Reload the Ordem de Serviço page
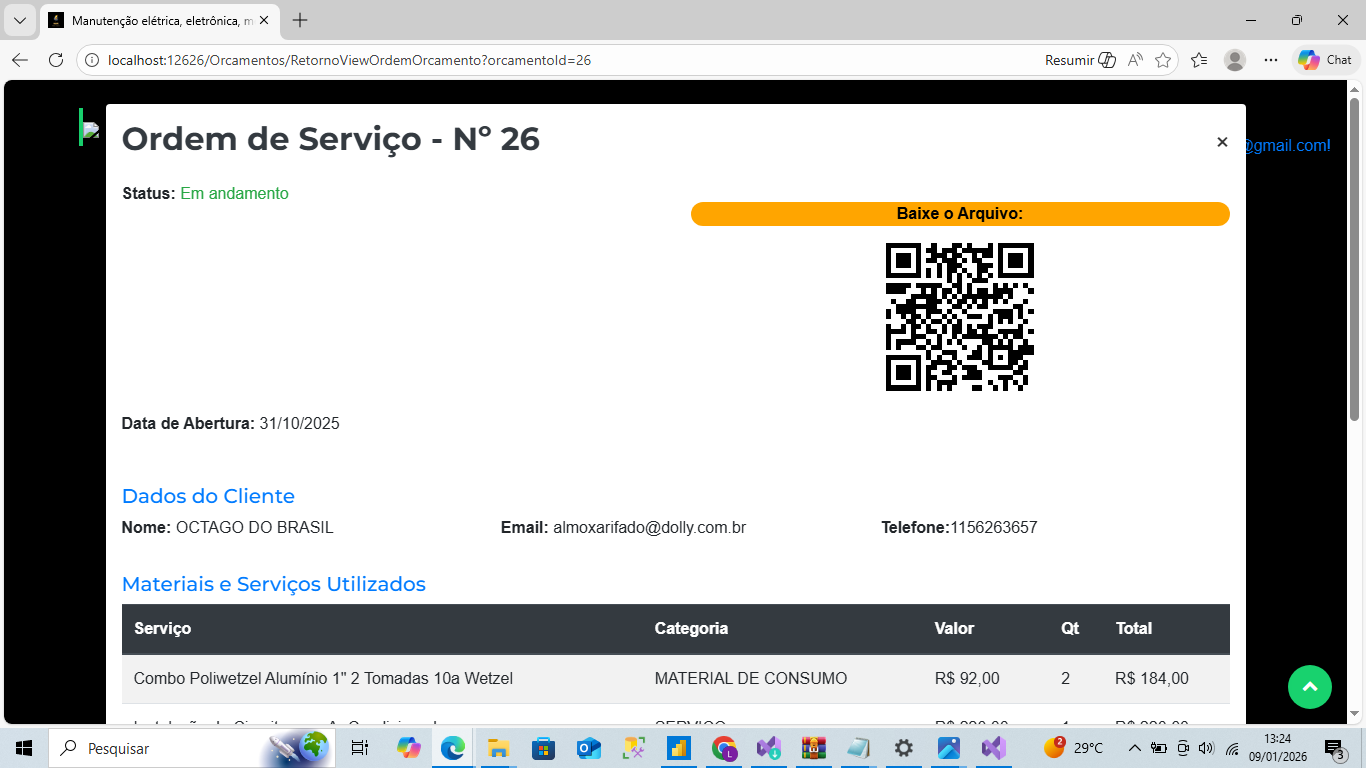Viewport: 1366px width, 768px height. click(x=54, y=60)
